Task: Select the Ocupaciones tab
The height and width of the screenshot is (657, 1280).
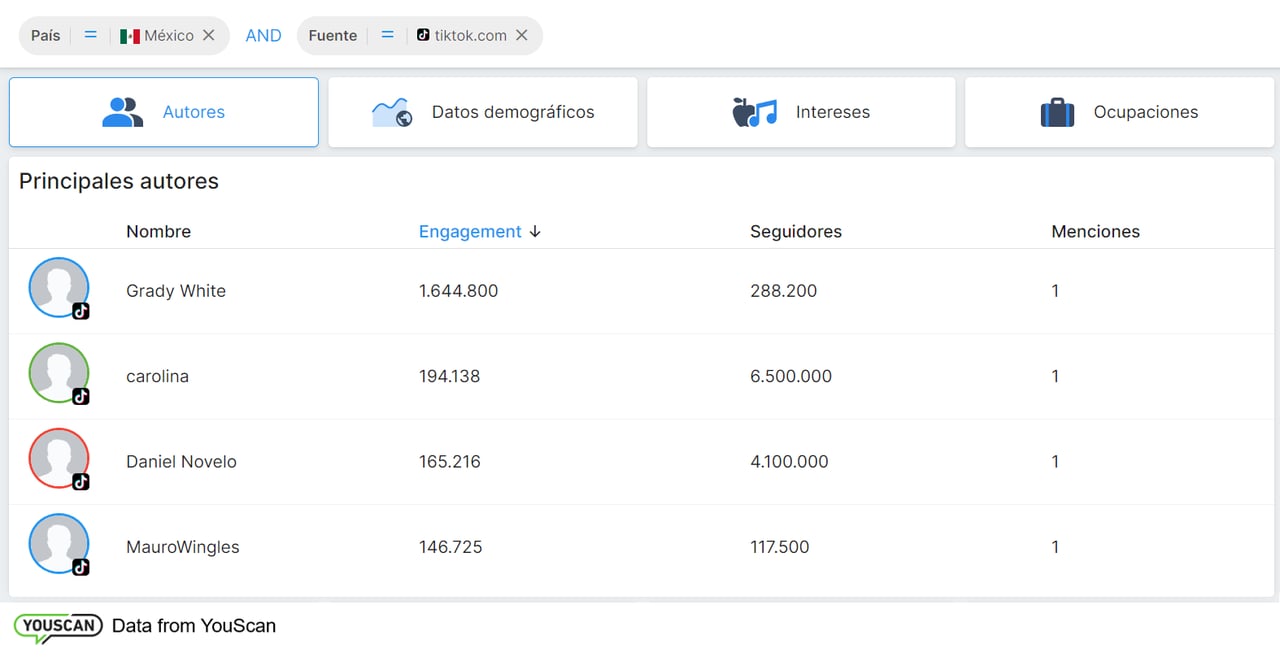Action: click(x=1119, y=112)
